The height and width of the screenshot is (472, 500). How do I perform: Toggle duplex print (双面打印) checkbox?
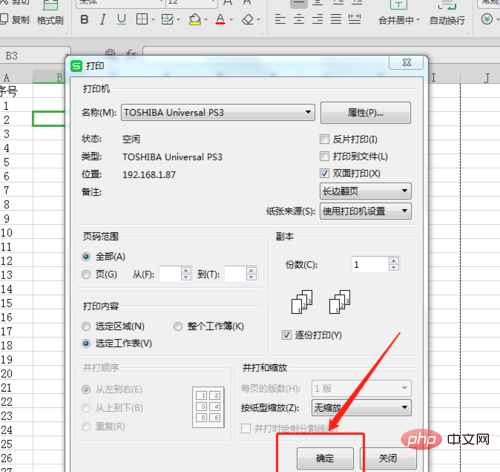point(324,173)
